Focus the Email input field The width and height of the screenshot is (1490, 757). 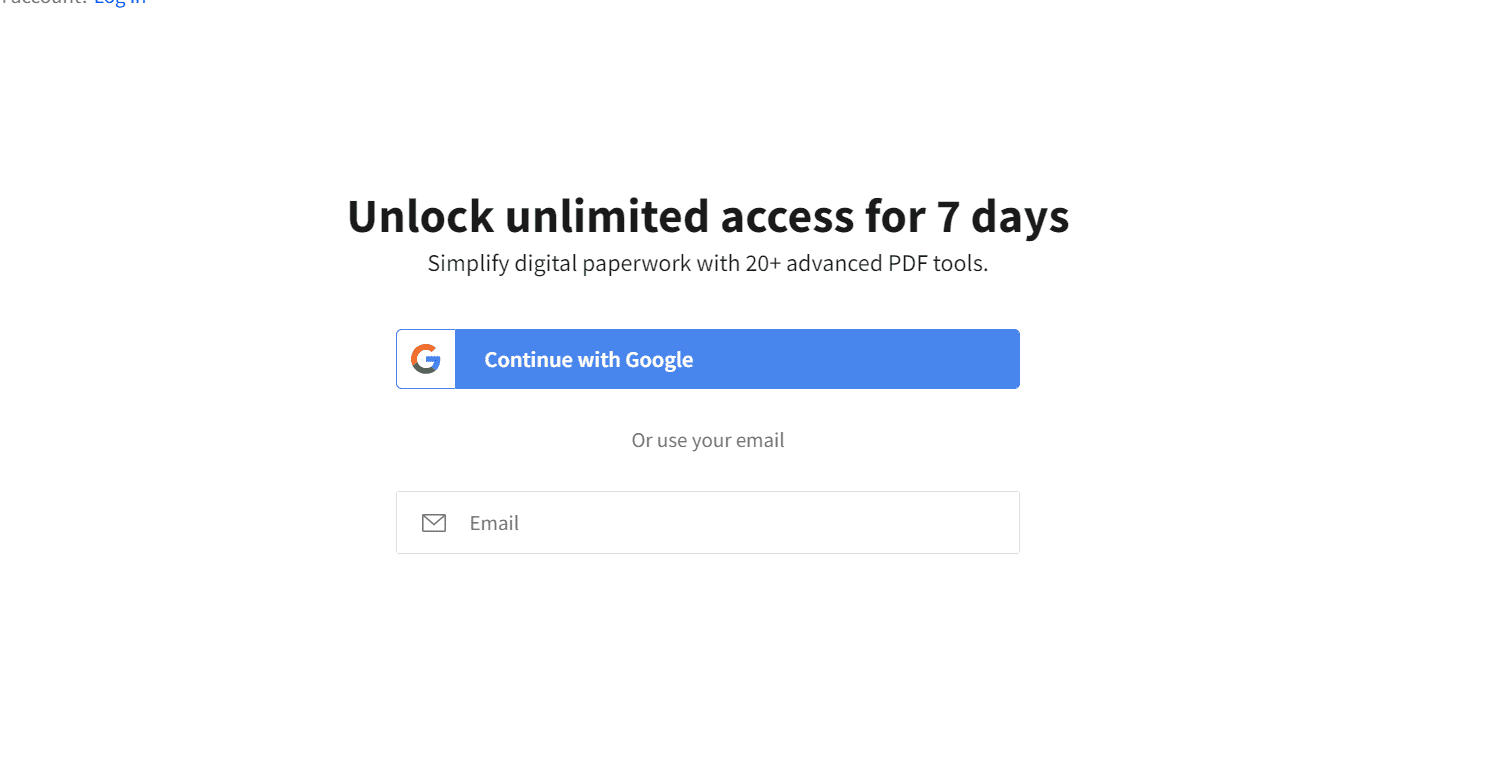pos(708,522)
